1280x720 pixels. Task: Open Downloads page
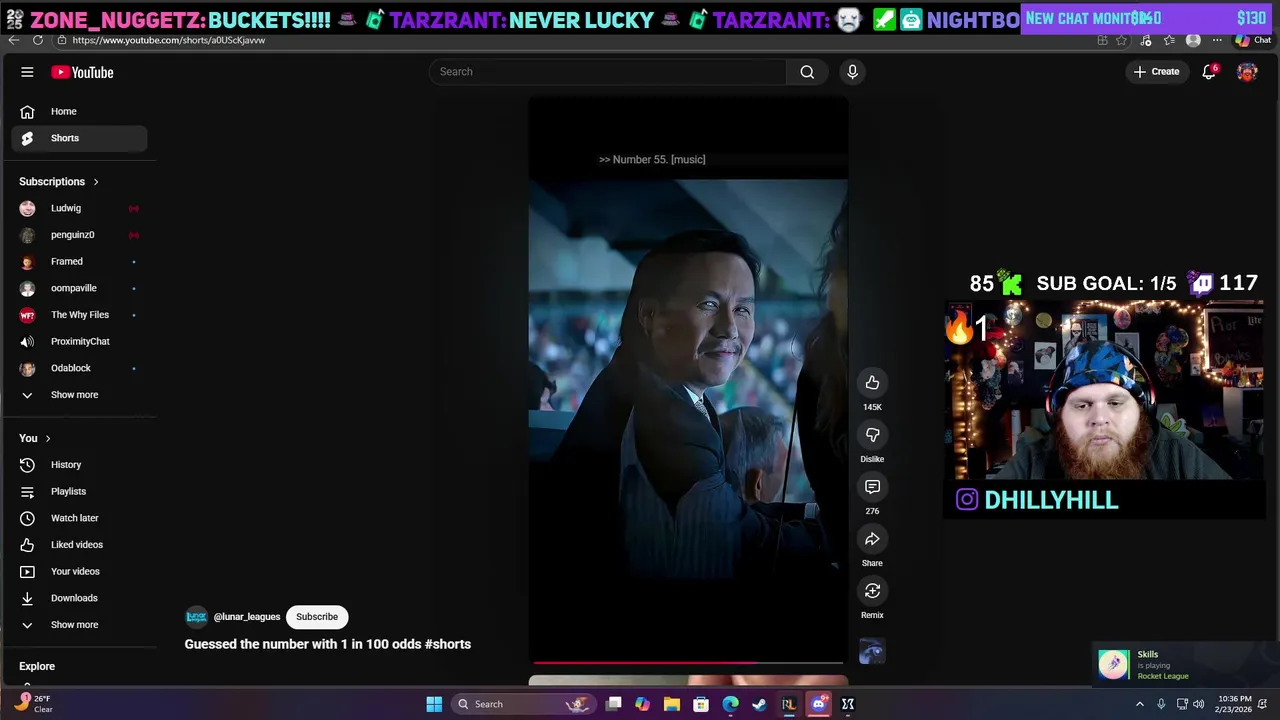point(80,598)
